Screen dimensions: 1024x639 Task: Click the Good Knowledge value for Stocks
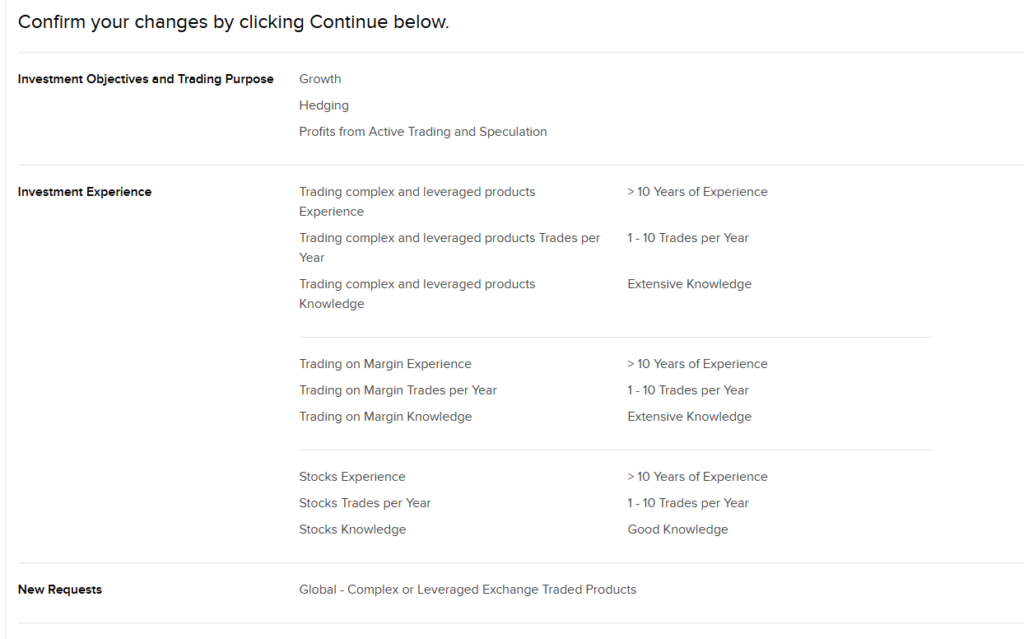pyautogui.click(x=678, y=529)
